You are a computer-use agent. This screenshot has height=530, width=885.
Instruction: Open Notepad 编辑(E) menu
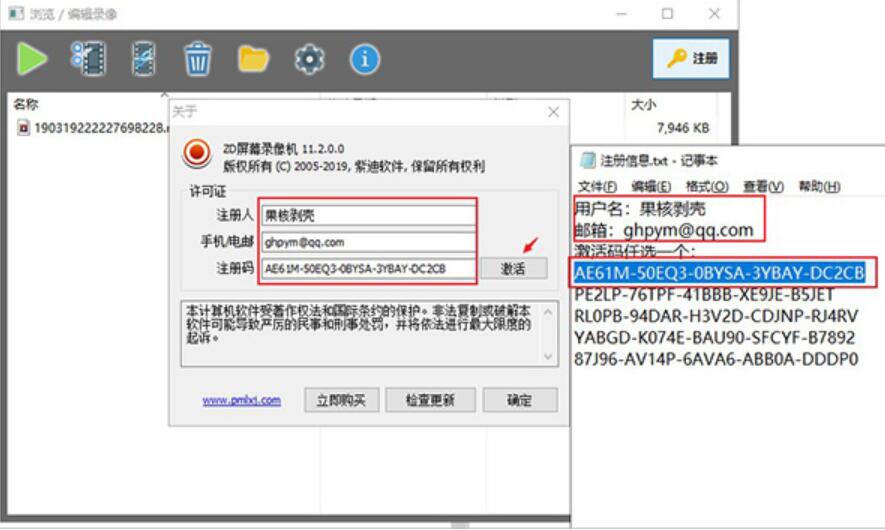point(651,186)
